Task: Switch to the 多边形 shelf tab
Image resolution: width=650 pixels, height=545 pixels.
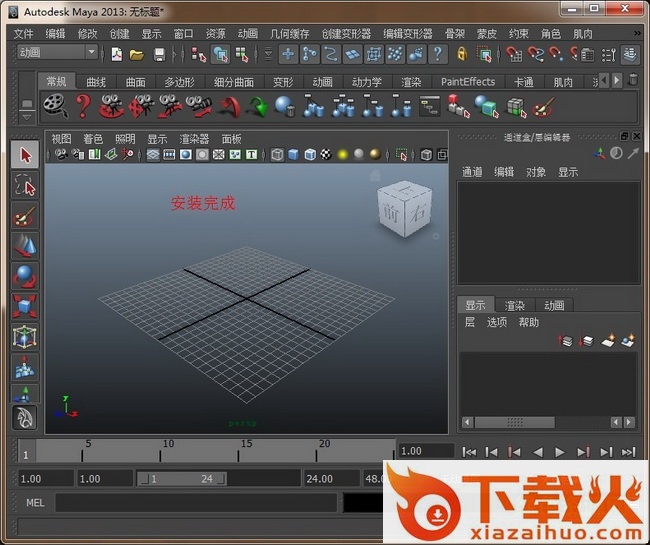Action: pyautogui.click(x=179, y=82)
